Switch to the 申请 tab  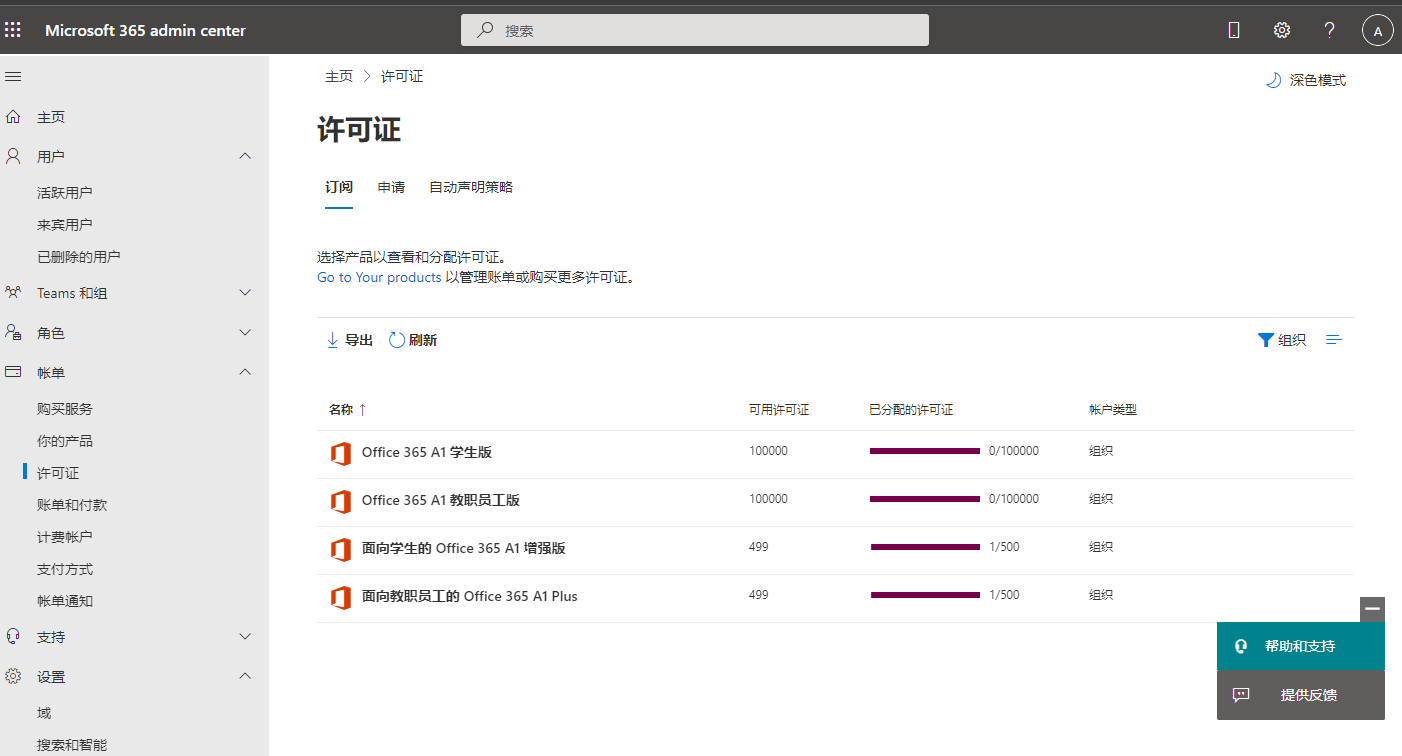pyautogui.click(x=391, y=187)
